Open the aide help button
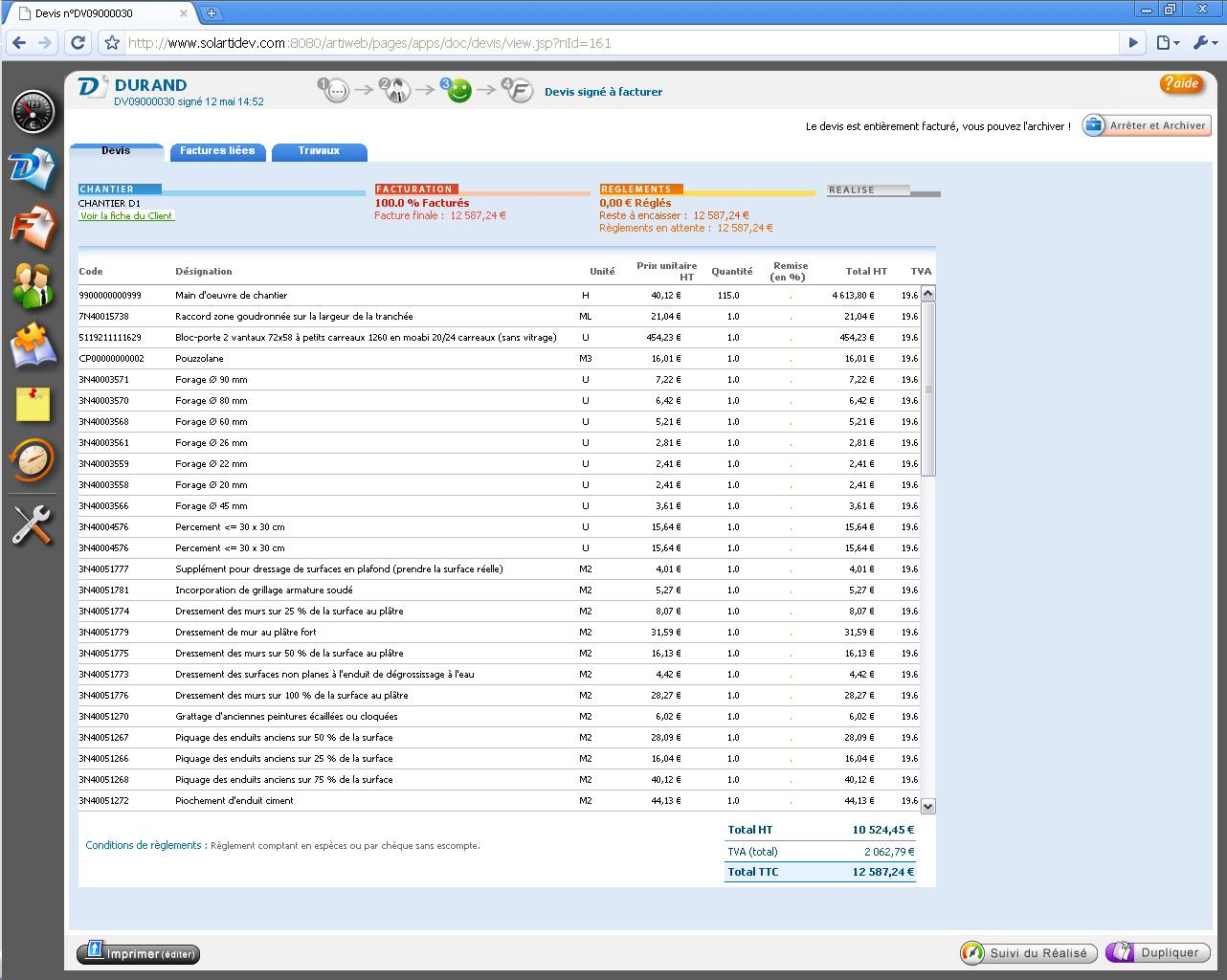1227x980 pixels. [1181, 84]
